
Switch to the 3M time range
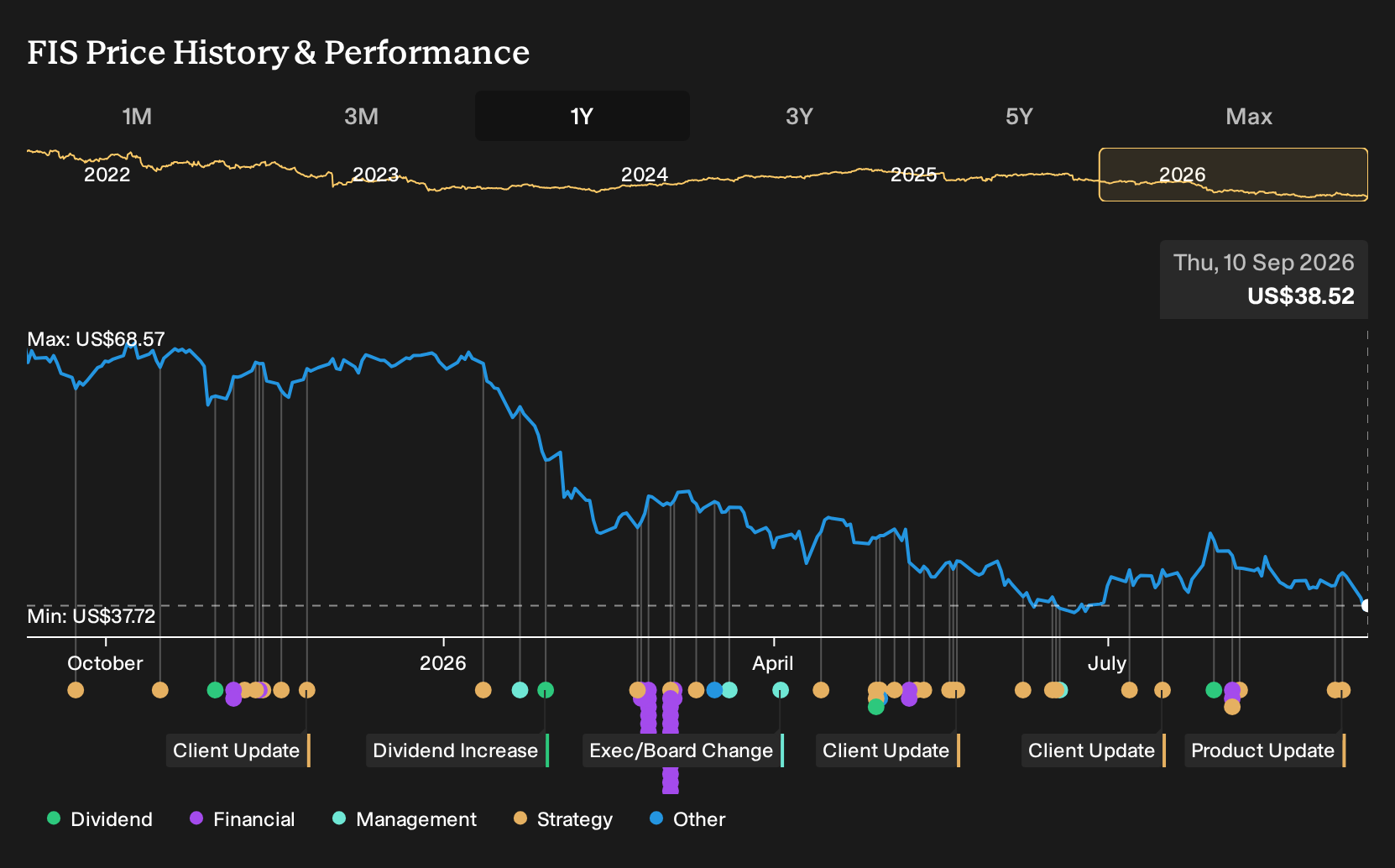361,116
